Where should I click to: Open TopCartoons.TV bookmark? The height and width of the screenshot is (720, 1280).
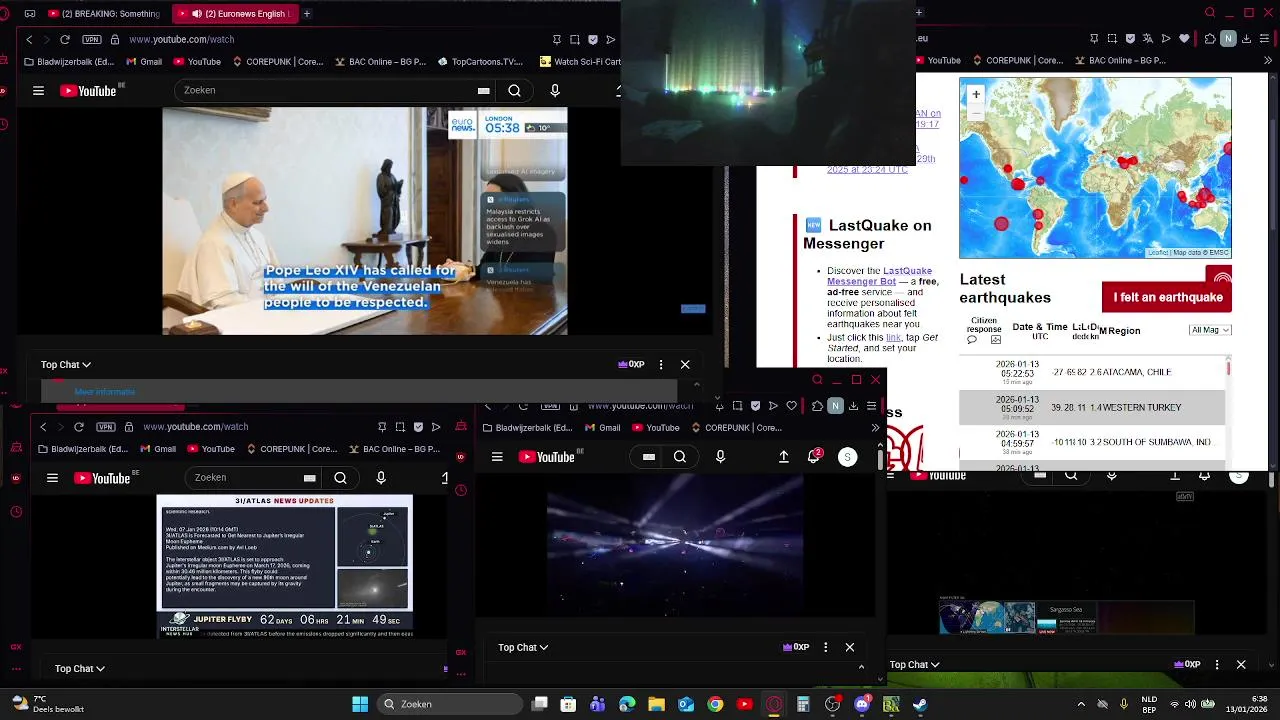click(480, 61)
